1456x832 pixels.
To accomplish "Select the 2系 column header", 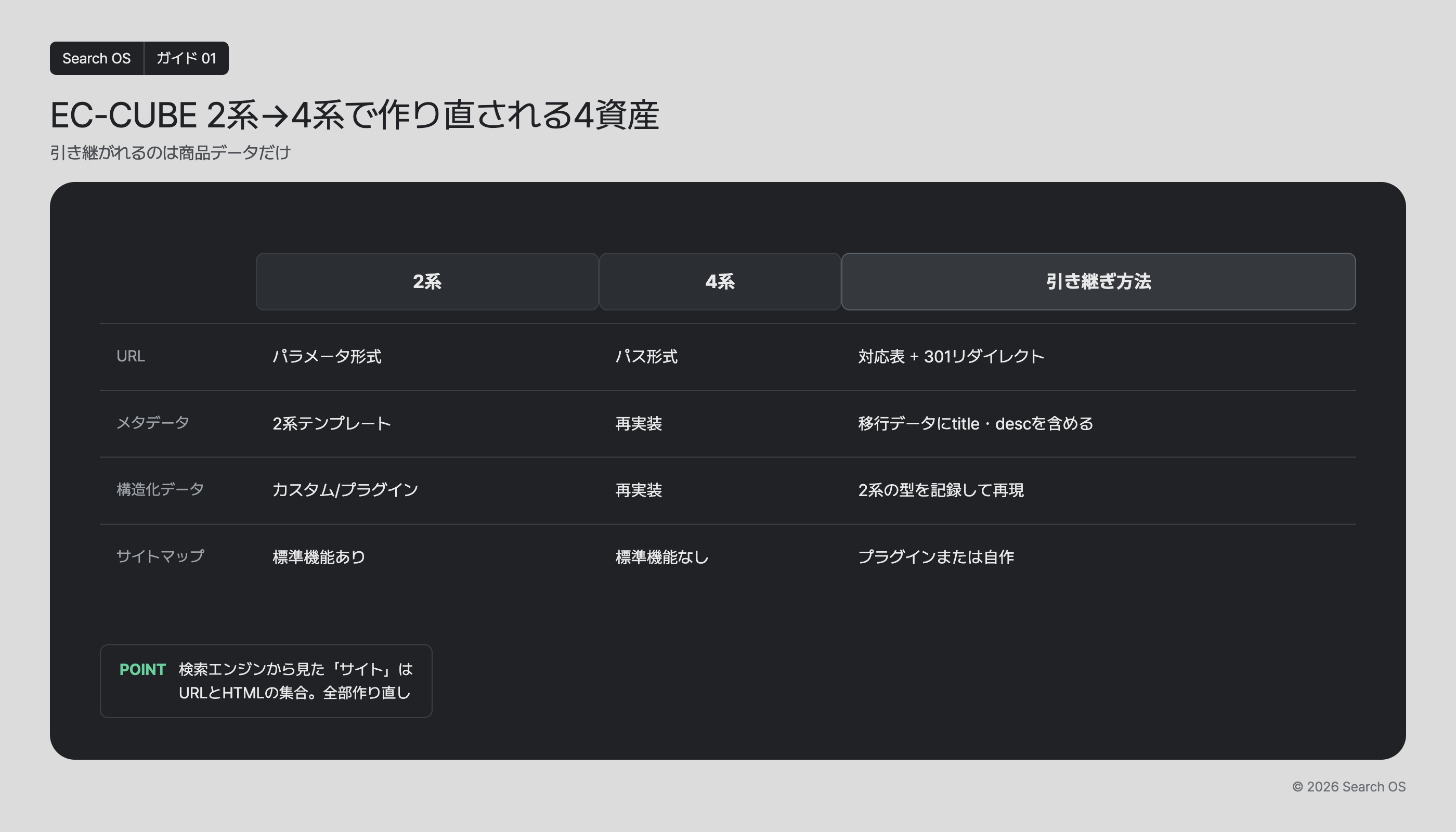I will coord(427,282).
